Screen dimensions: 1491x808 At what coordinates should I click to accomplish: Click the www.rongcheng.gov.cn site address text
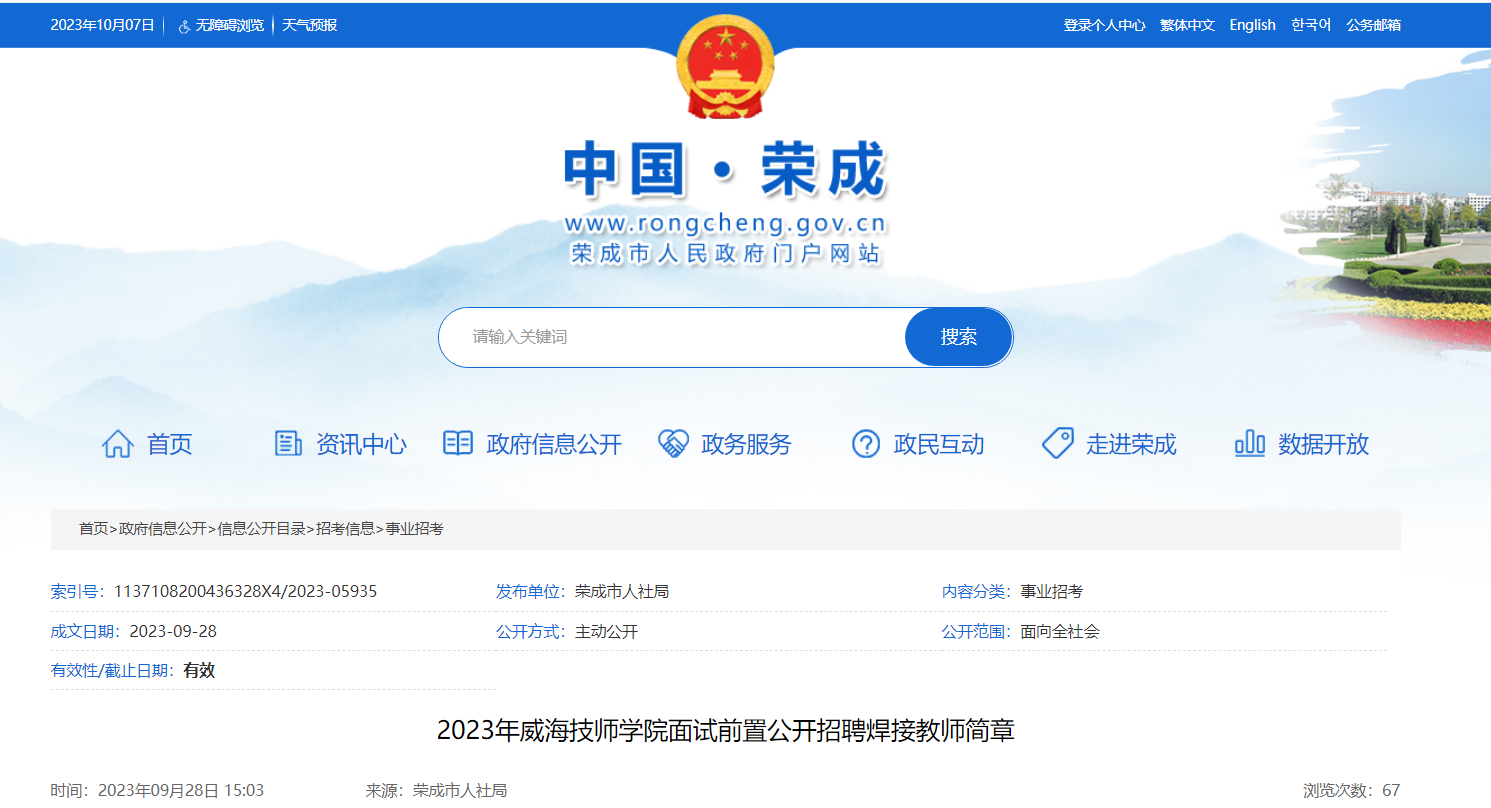[x=725, y=223]
